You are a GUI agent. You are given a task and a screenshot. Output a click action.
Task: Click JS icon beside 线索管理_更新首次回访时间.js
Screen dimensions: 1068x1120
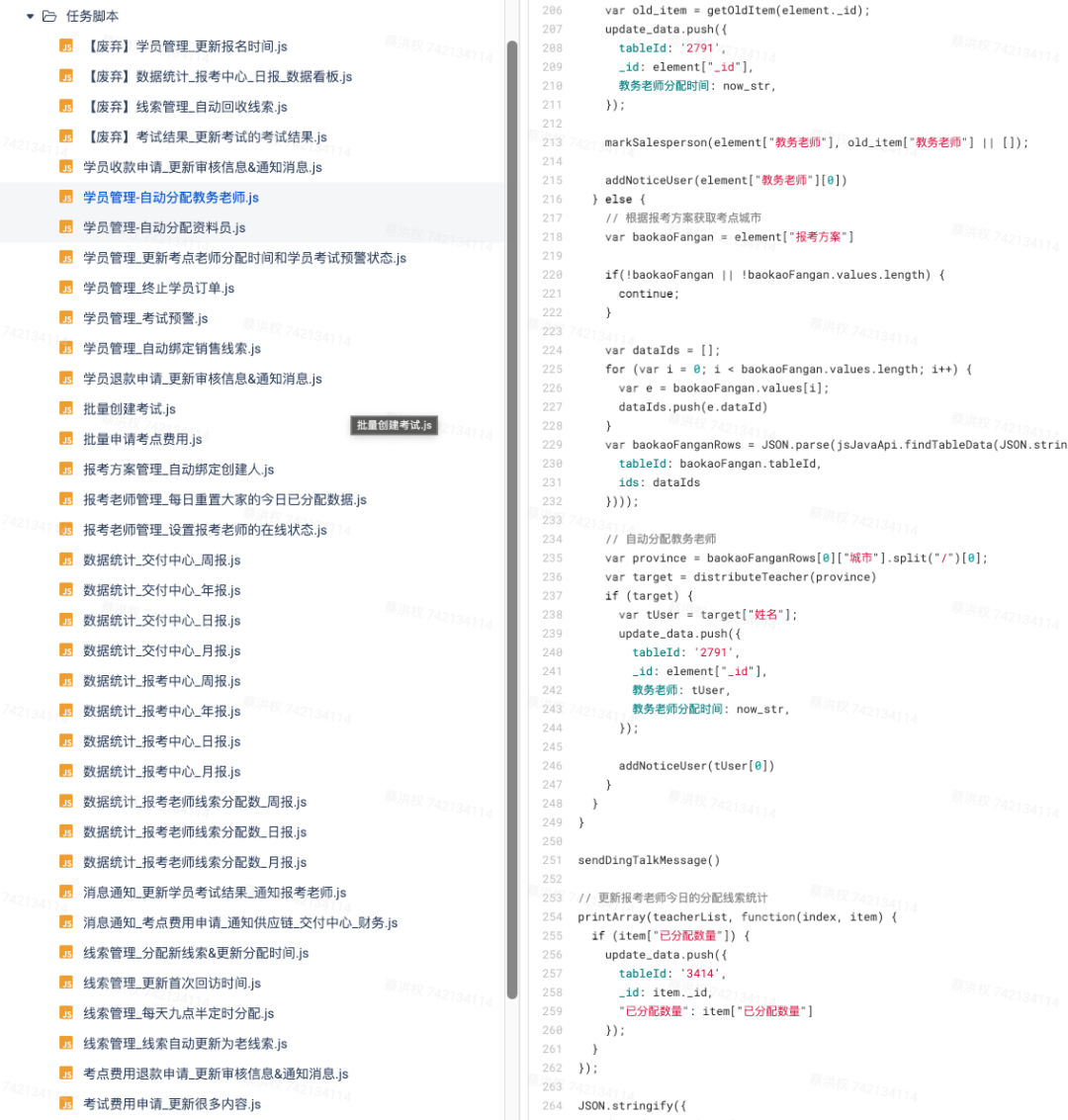tap(66, 983)
